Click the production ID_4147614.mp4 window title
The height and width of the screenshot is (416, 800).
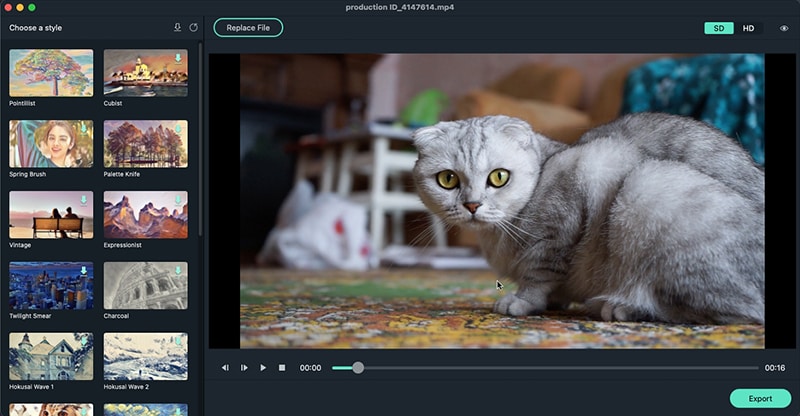(x=399, y=7)
